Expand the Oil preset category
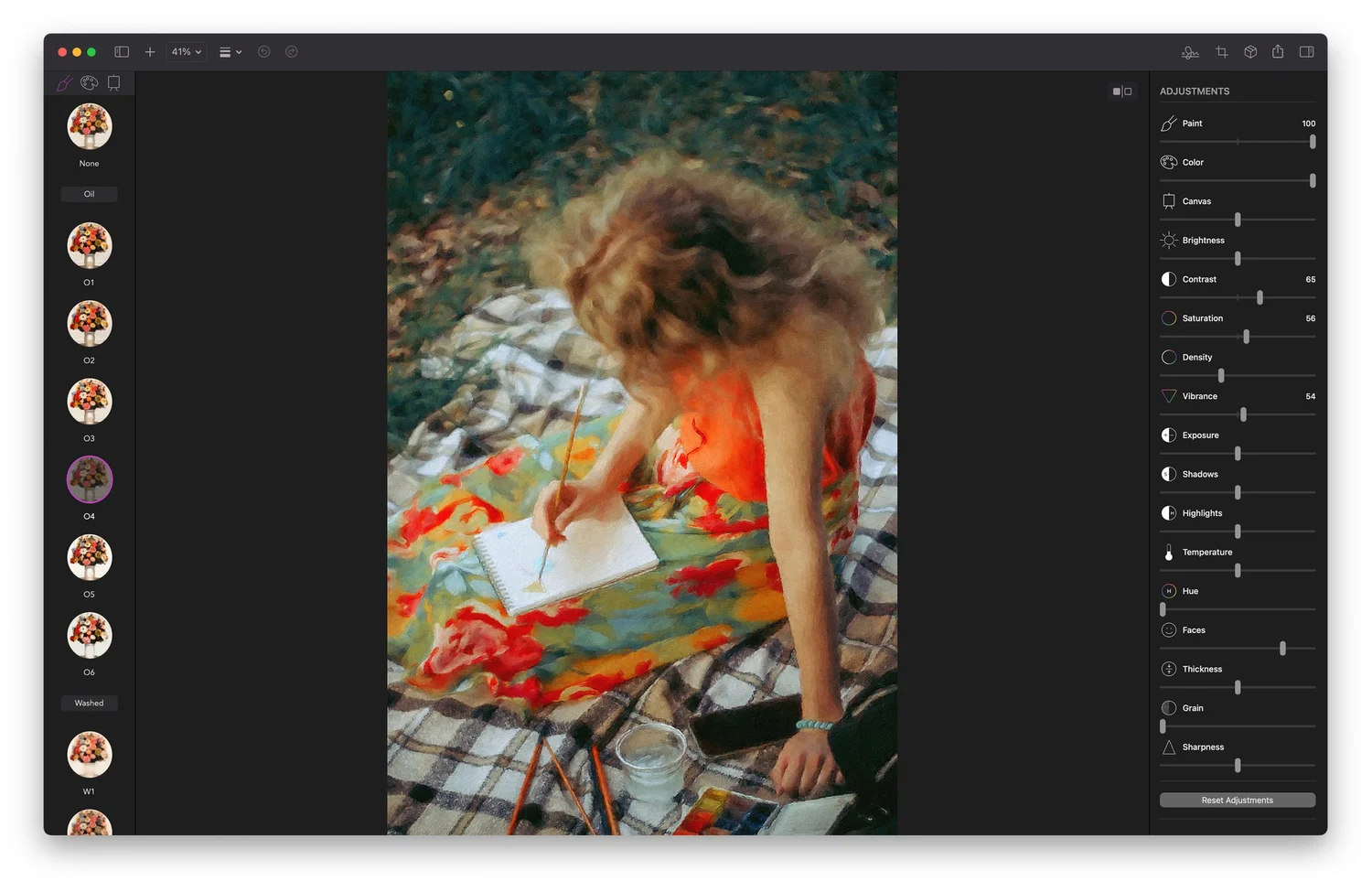Viewport: 1372px width, 892px height. 89,194
